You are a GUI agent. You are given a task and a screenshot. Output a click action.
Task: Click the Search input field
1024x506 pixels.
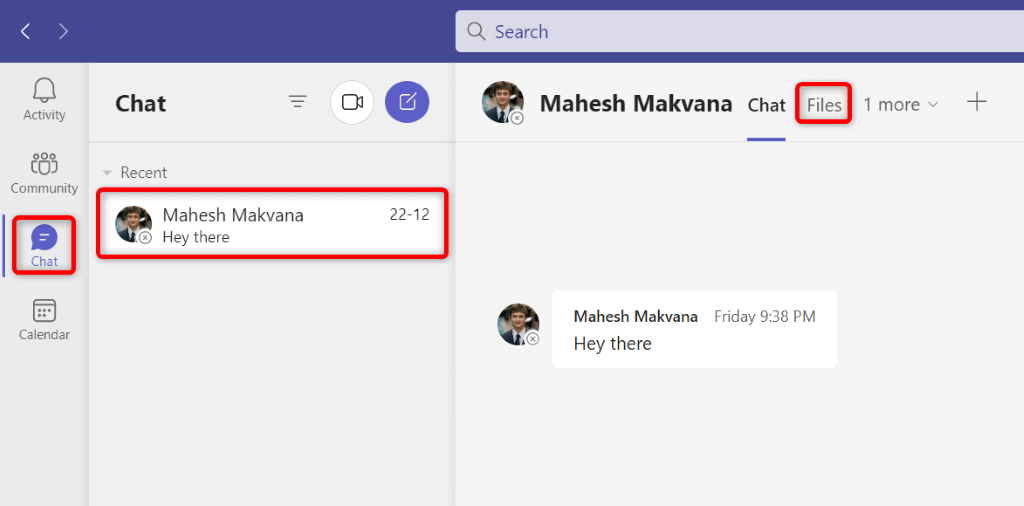[x=740, y=32]
